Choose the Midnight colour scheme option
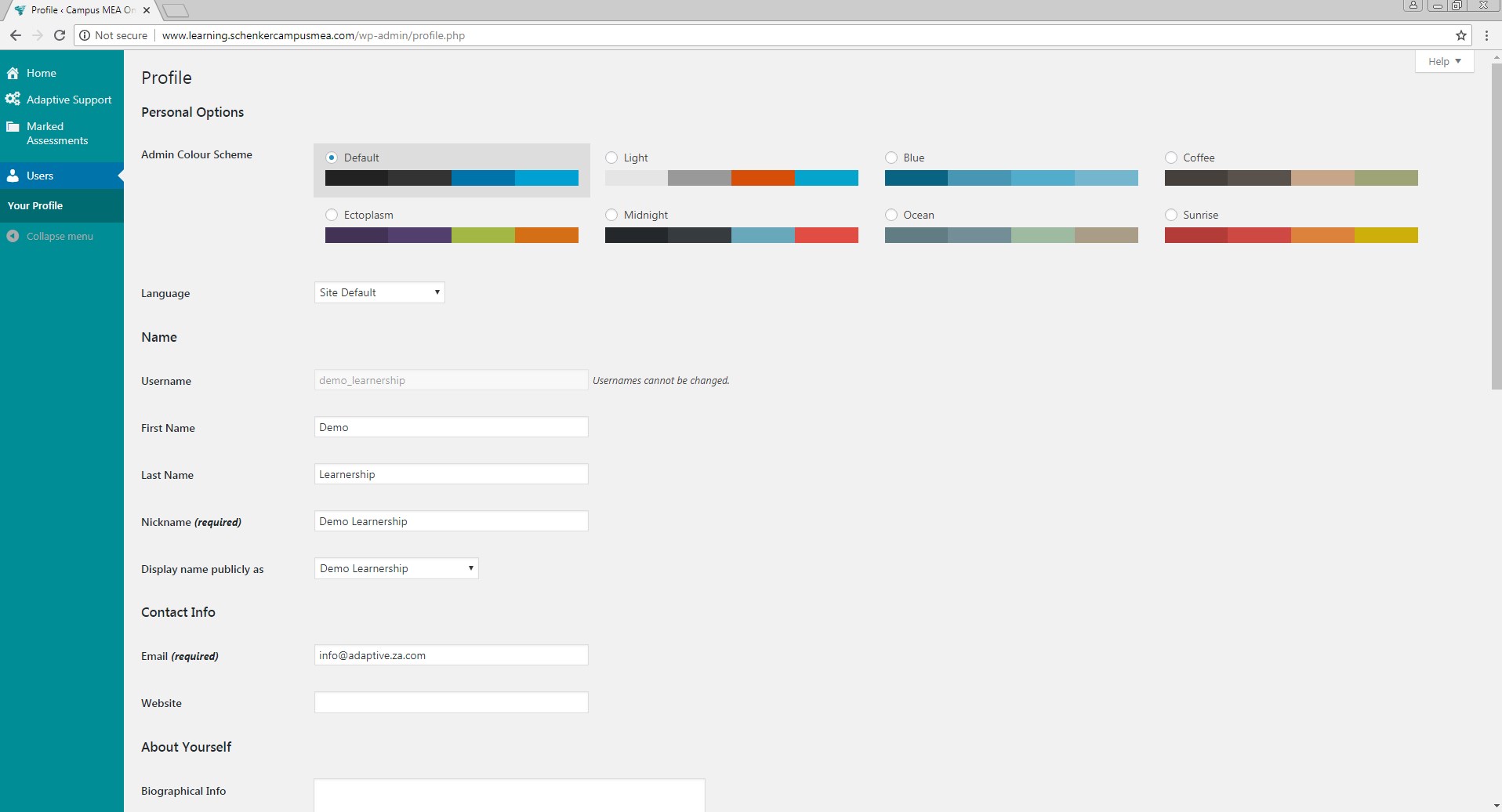The image size is (1502, 812). coord(611,215)
